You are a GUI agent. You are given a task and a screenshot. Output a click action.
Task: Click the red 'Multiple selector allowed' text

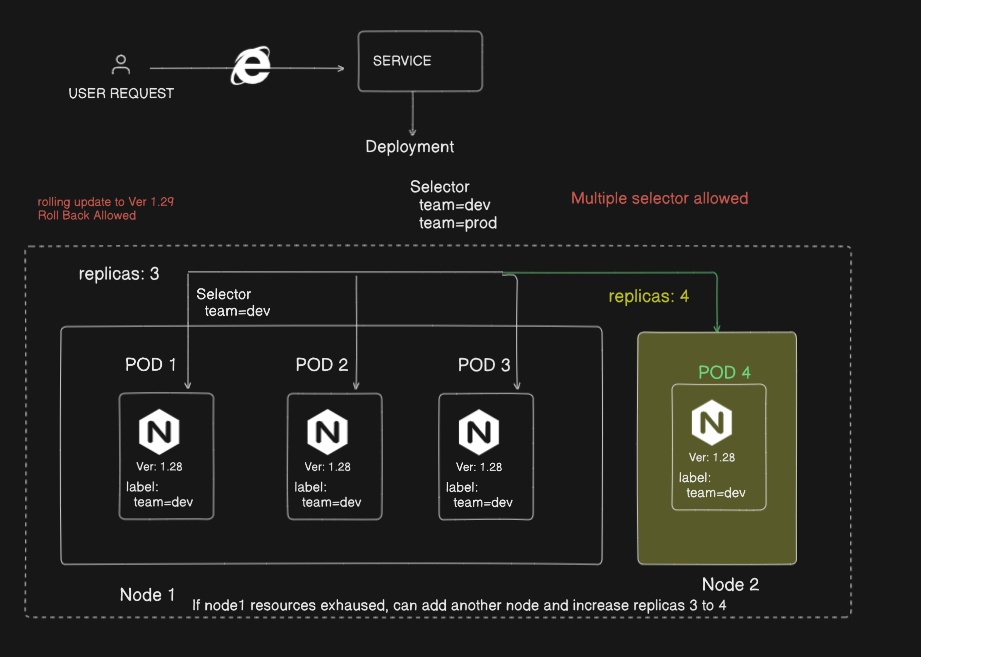click(x=659, y=198)
